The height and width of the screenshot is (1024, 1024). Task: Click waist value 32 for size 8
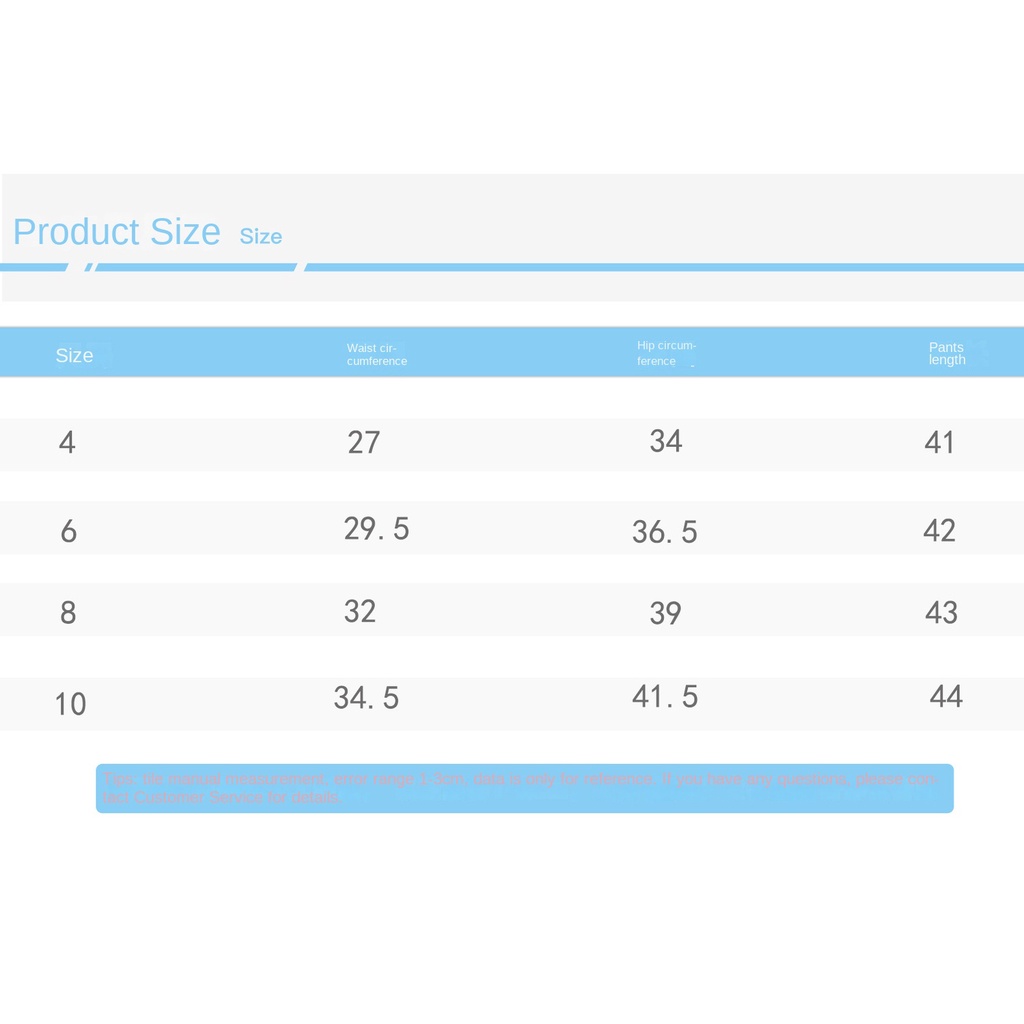pos(360,611)
